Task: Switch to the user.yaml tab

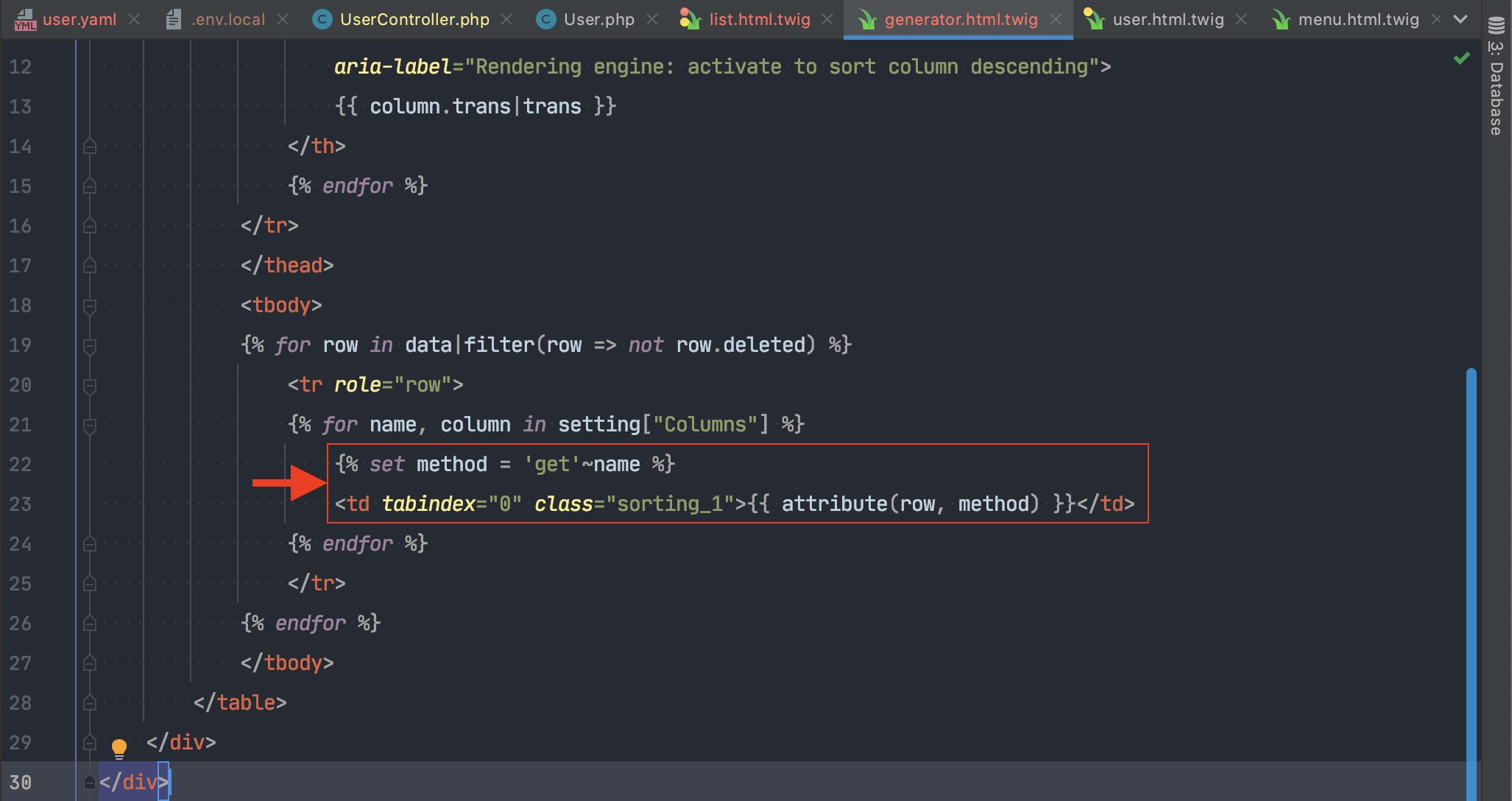Action: pos(79,20)
